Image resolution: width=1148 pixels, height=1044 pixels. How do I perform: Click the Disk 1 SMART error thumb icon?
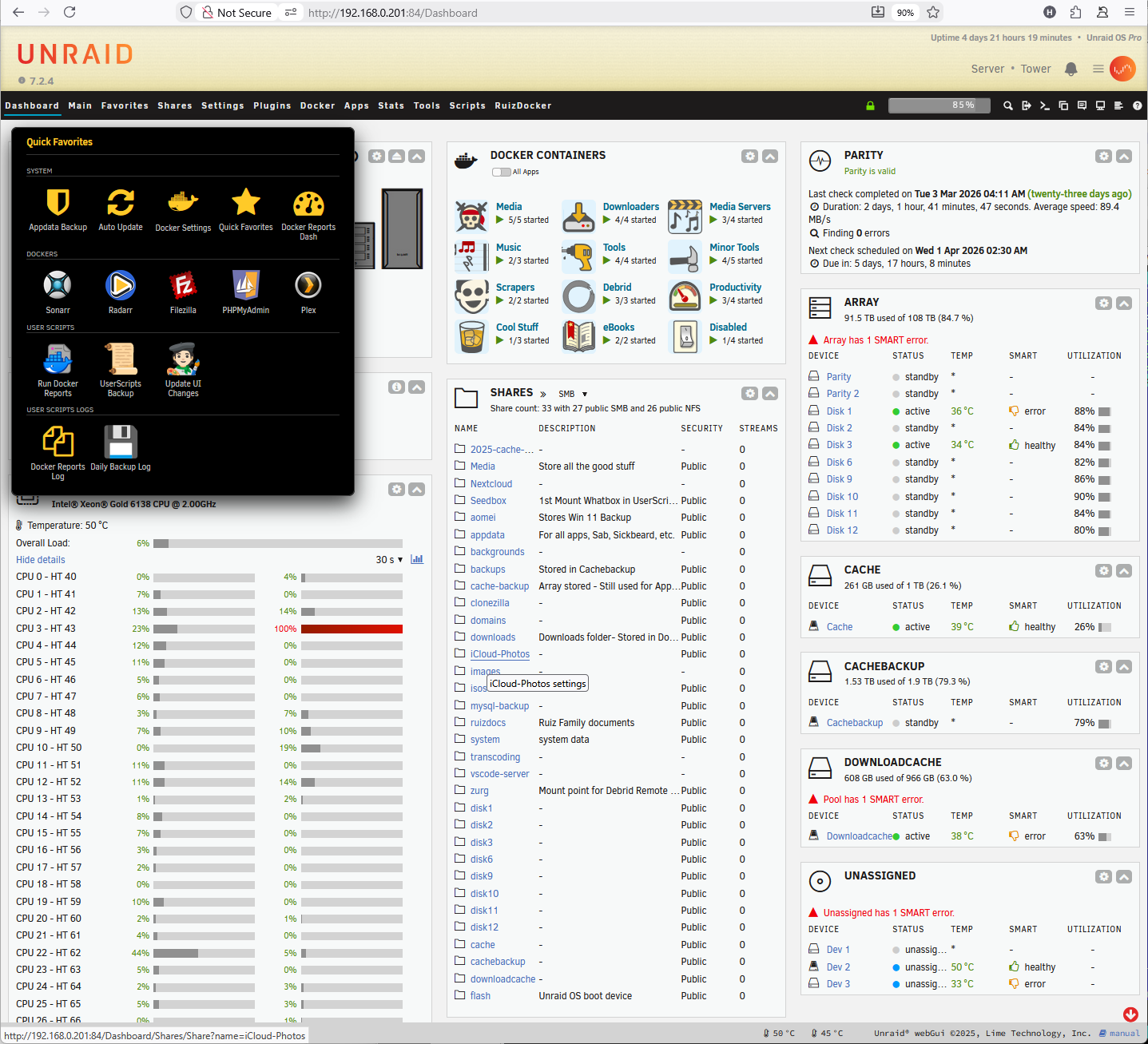pyautogui.click(x=1014, y=411)
